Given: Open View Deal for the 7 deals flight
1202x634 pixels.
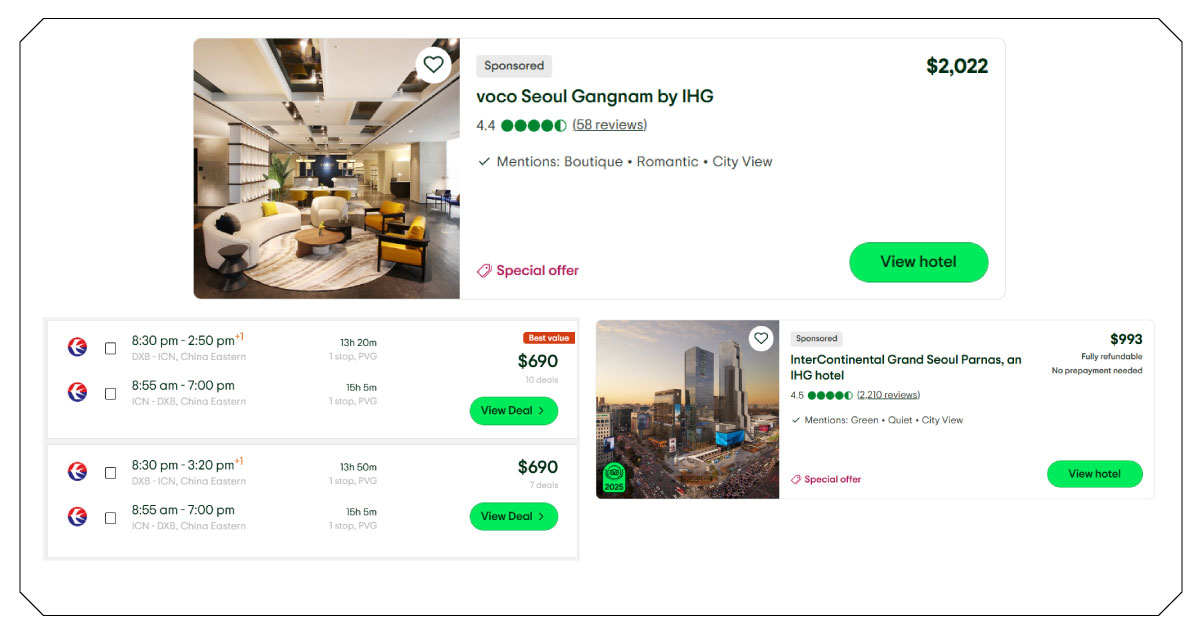Looking at the screenshot, I should (x=514, y=516).
